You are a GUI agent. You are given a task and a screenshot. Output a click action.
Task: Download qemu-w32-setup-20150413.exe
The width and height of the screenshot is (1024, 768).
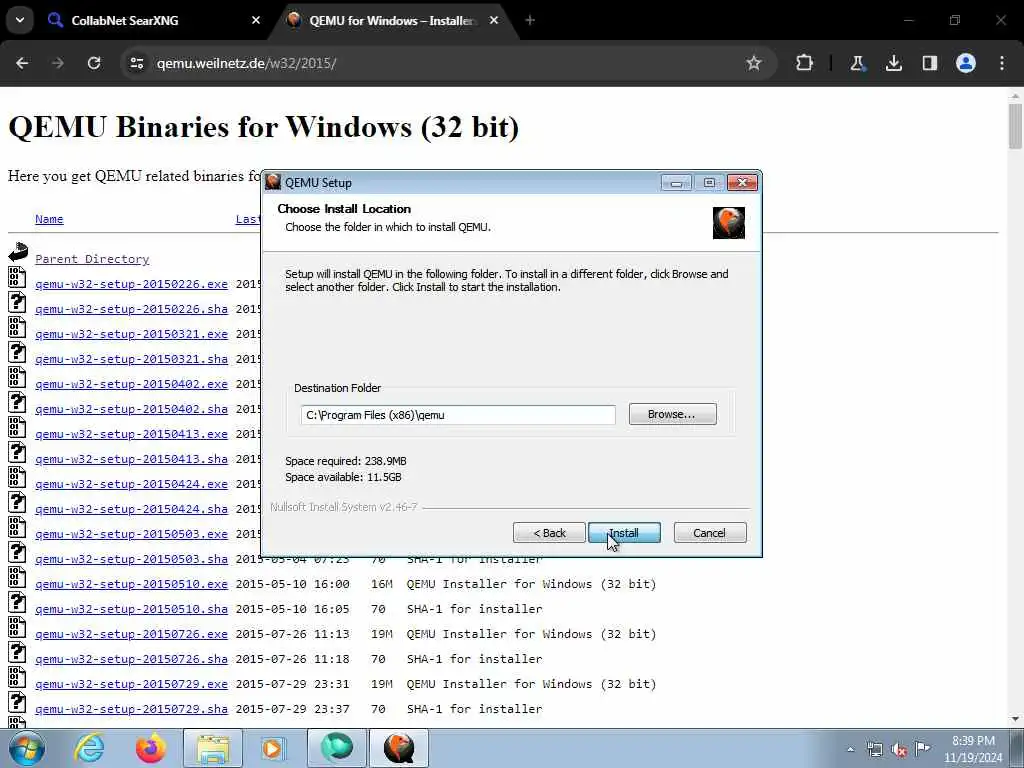pyautogui.click(x=131, y=434)
